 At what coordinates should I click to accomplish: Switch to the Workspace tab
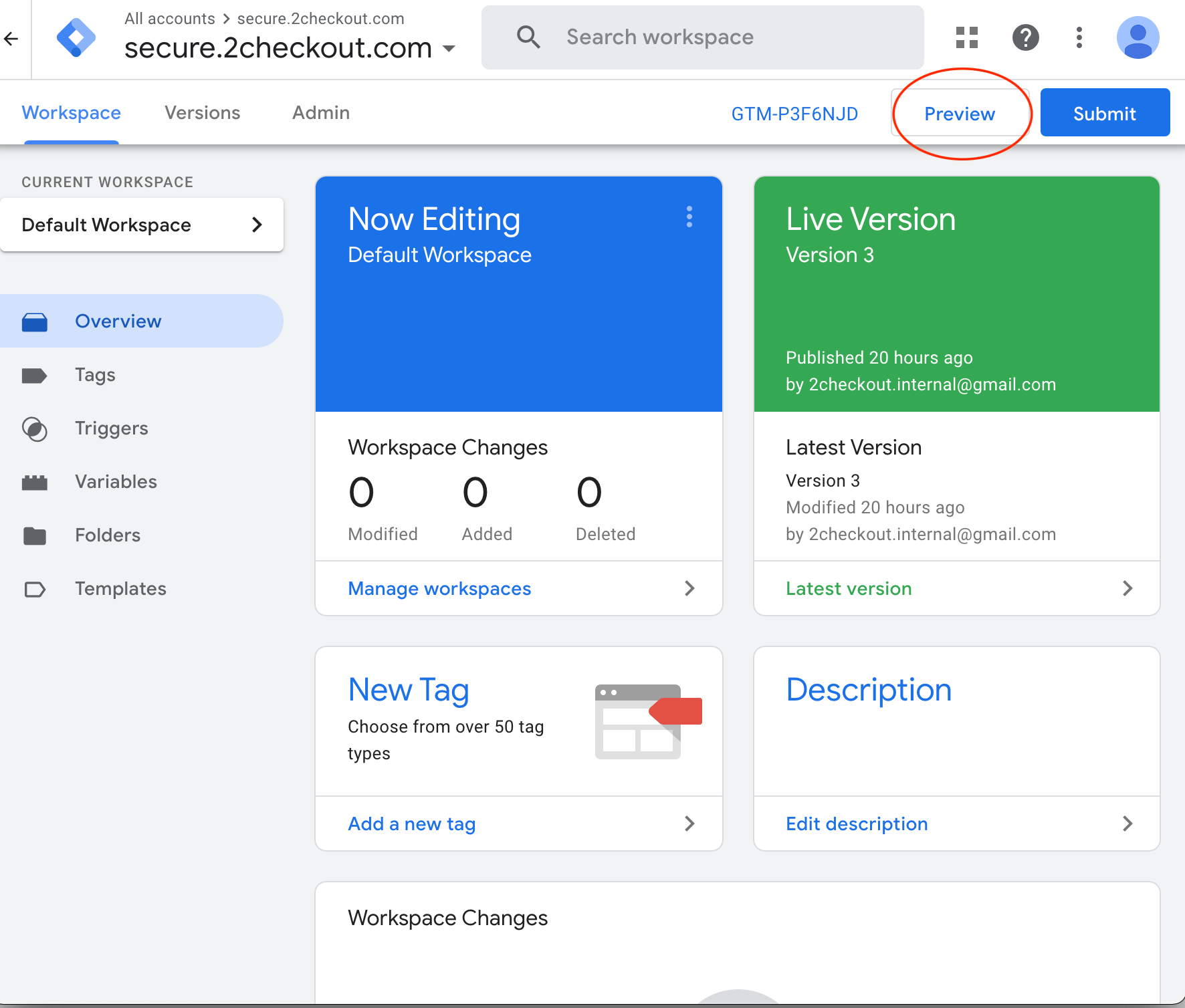(x=72, y=112)
